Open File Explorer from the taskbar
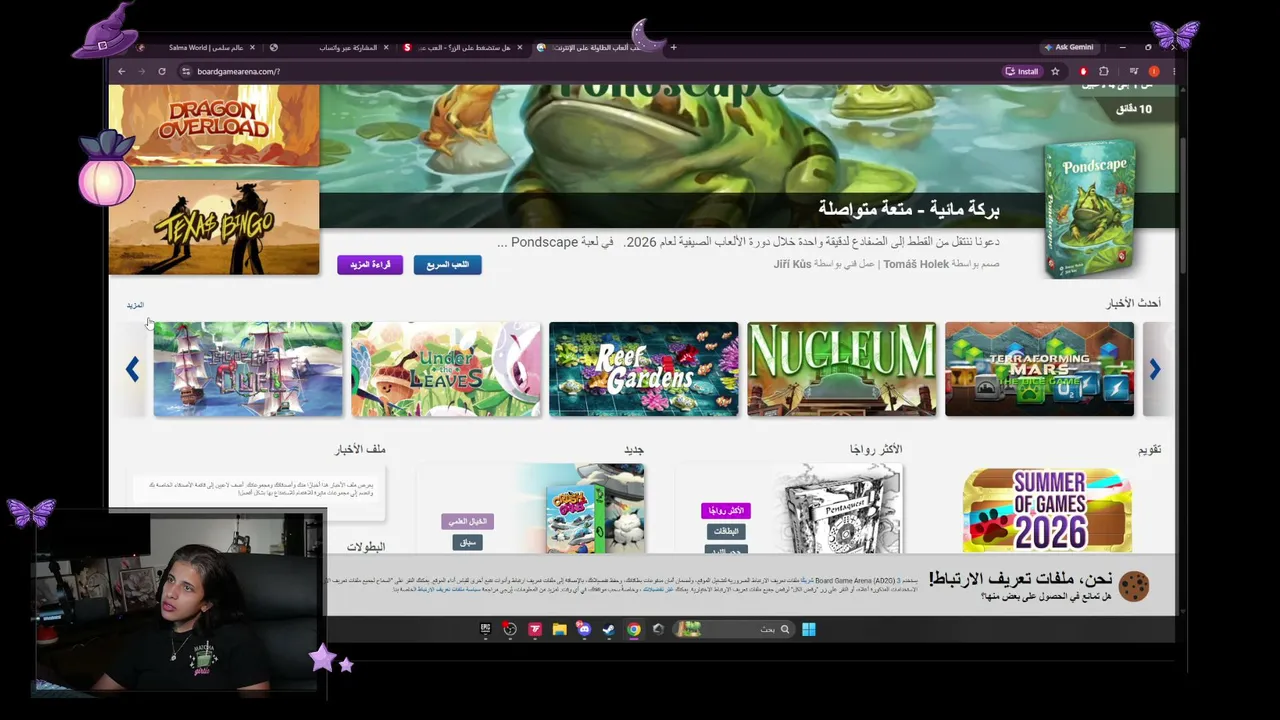1280x720 pixels. click(559, 629)
